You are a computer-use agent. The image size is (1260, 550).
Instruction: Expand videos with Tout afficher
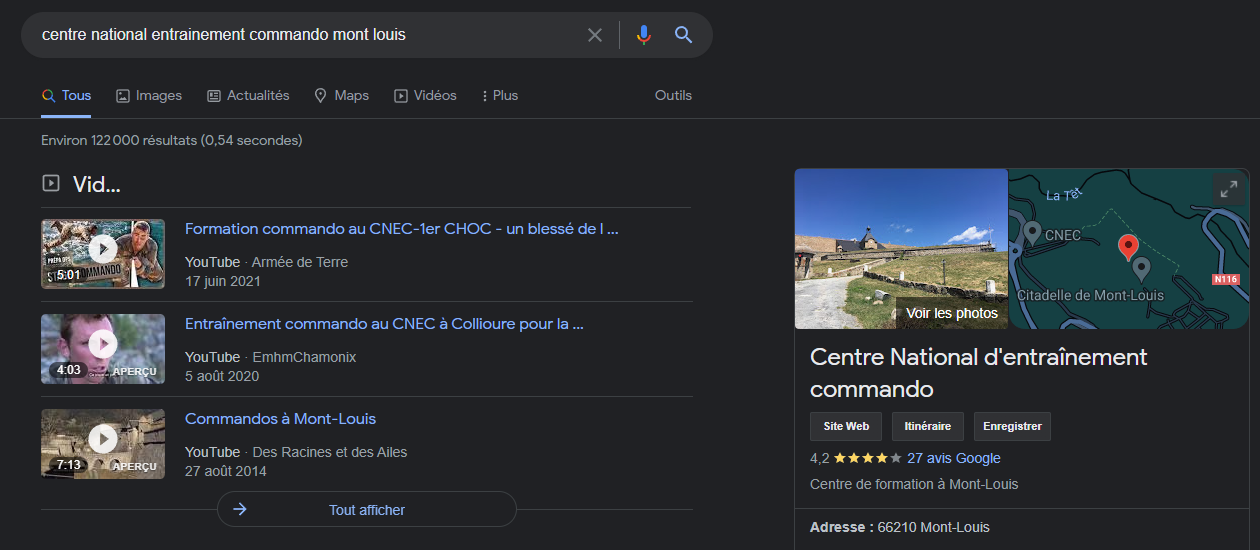(367, 510)
